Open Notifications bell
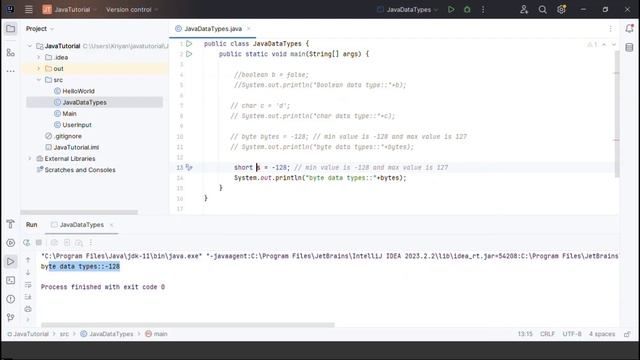This screenshot has width=640, height=360. point(629,28)
